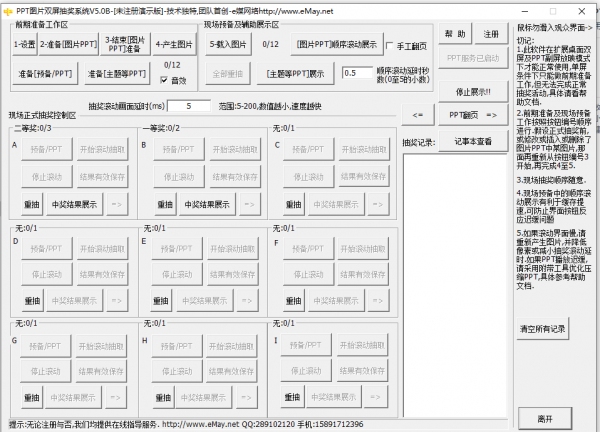The image size is (600, 432).
Task: Click the 离开 exit button
Action: tap(545, 419)
